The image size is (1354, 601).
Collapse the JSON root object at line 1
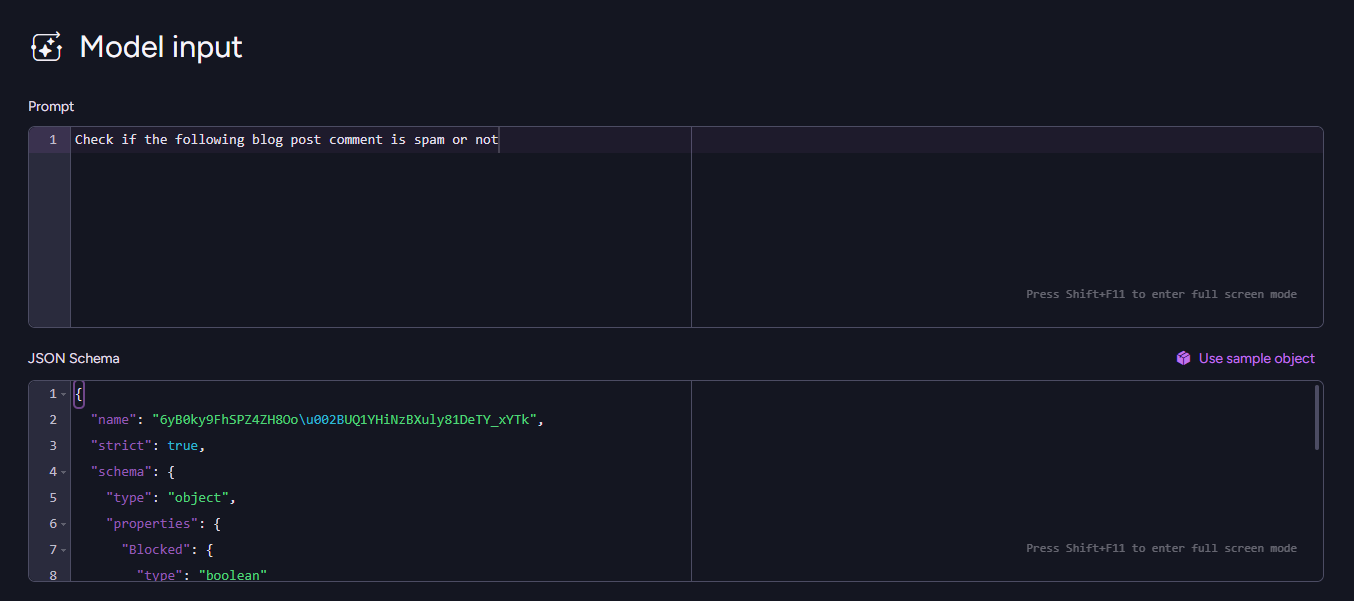tap(63, 394)
